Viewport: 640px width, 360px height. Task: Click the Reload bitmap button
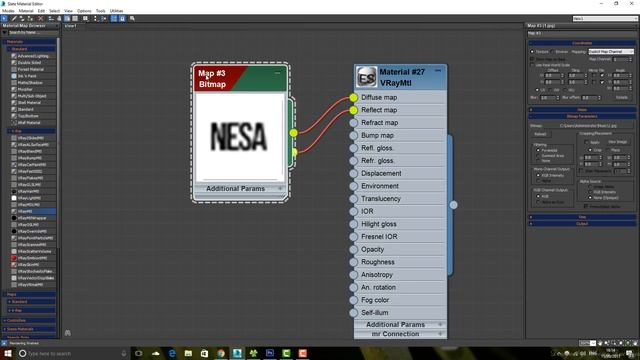pyautogui.click(x=540, y=134)
